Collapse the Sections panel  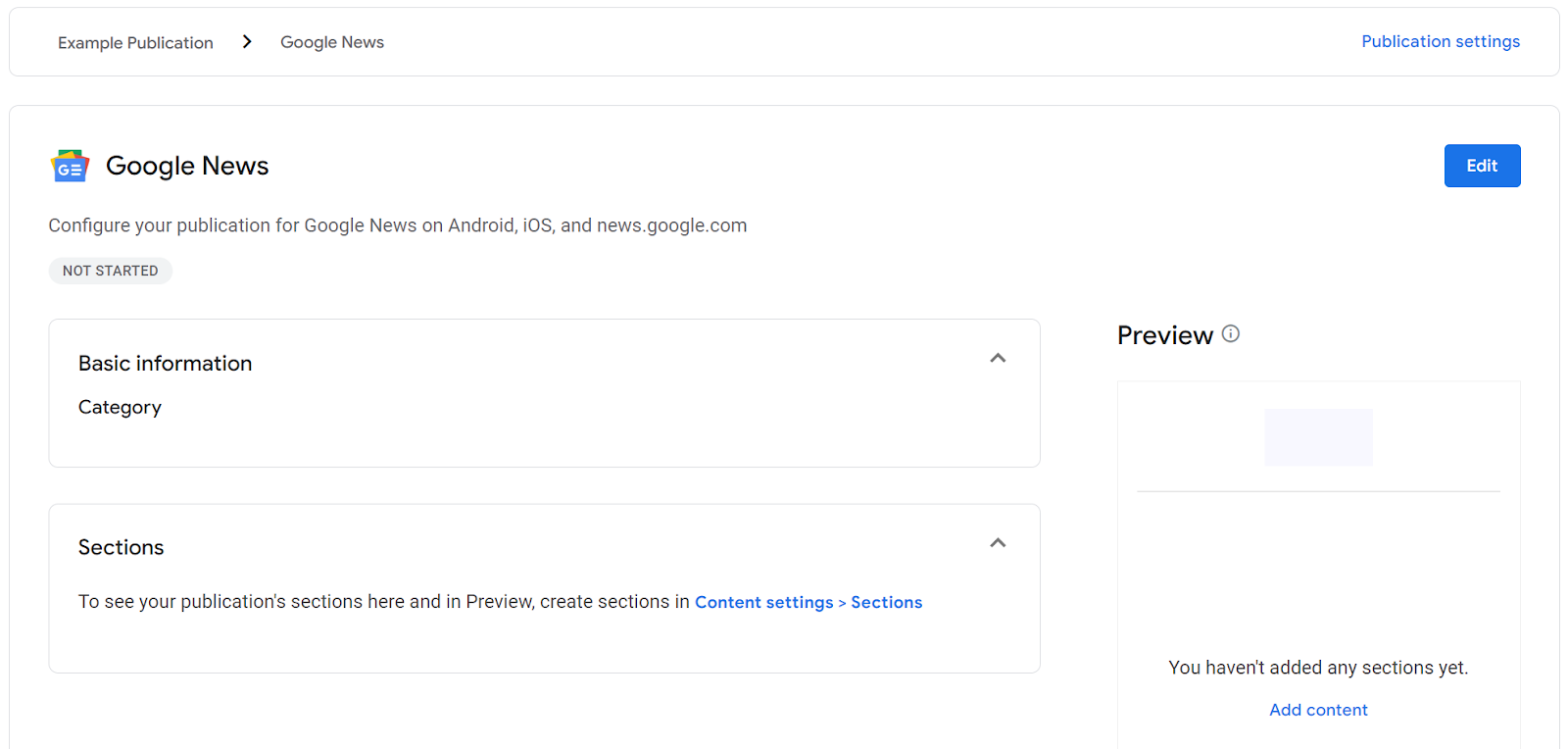(998, 543)
